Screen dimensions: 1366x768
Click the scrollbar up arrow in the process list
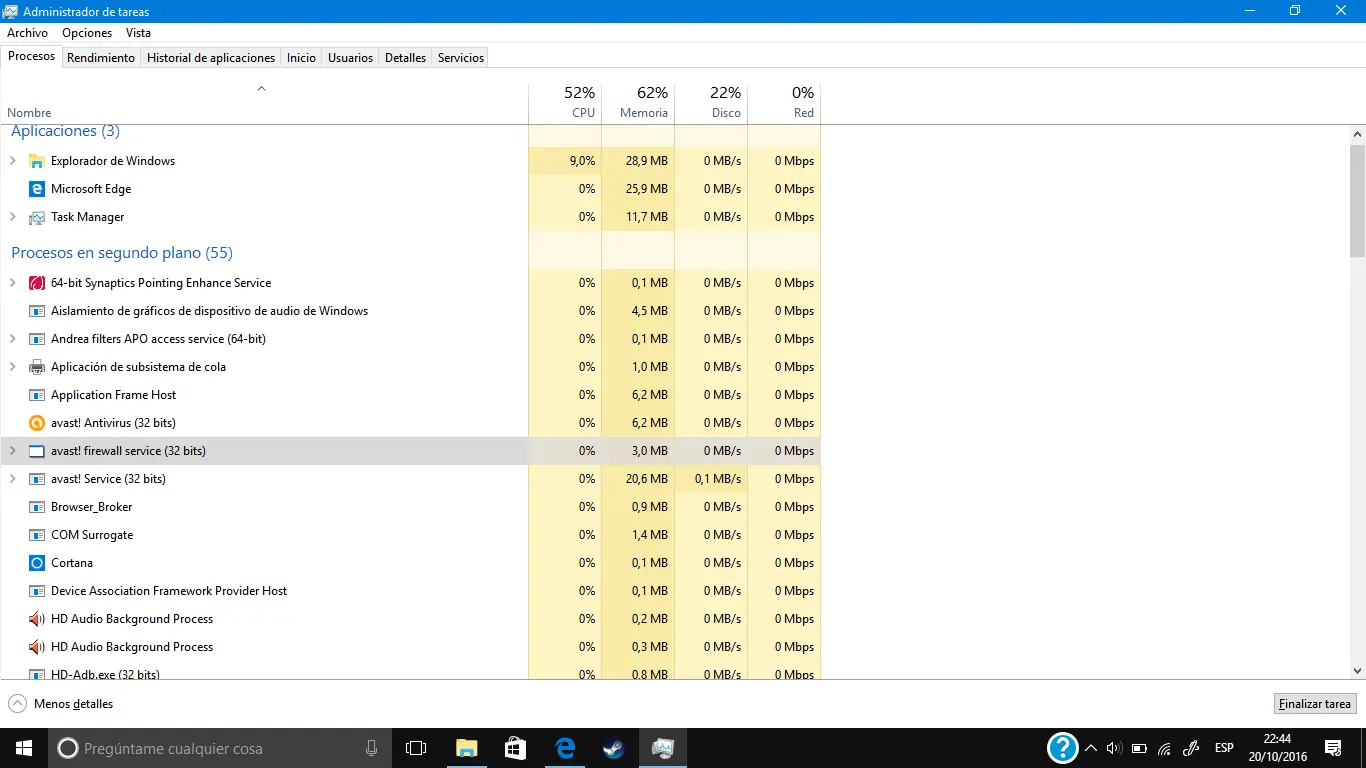pos(1357,134)
